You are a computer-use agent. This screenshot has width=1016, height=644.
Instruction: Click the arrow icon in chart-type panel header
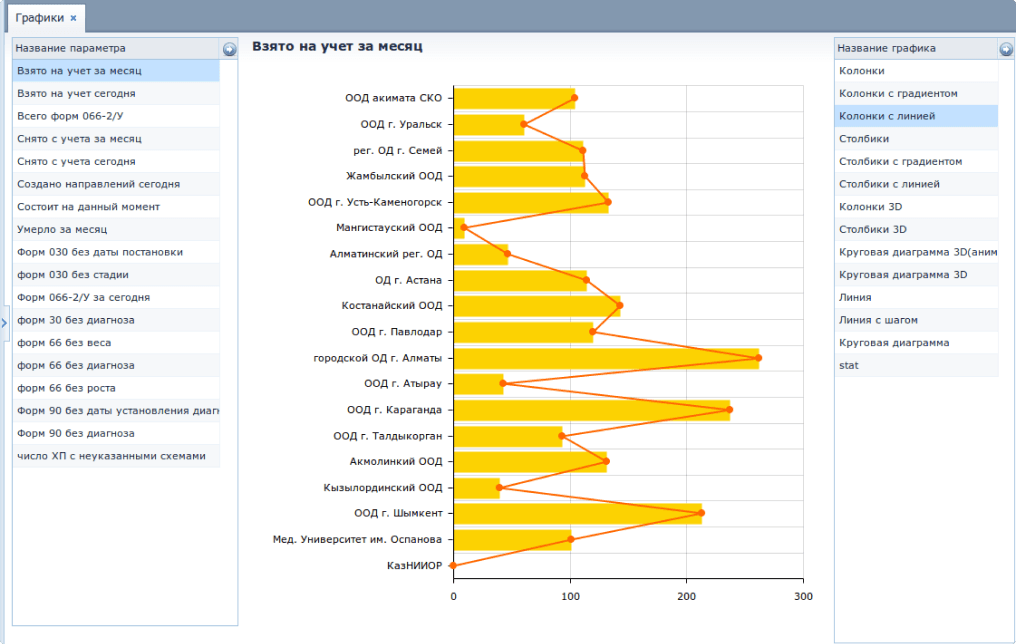[x=1006, y=49]
